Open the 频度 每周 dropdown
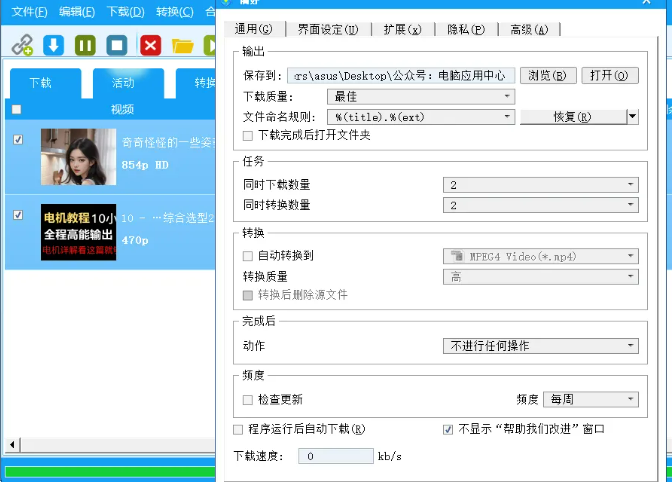Screen dimensions: 672x483 [591, 399]
